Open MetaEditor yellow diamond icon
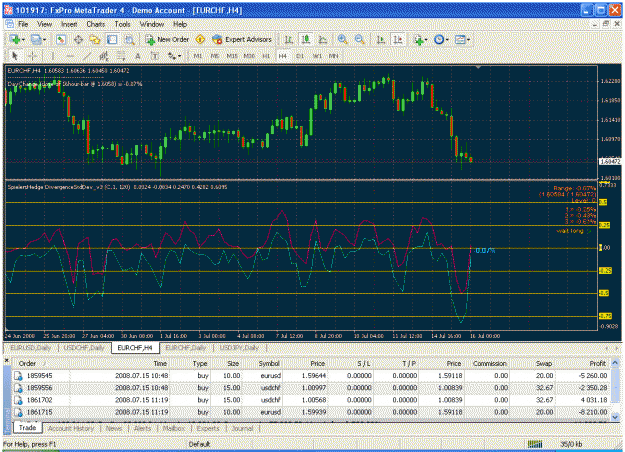Image resolution: width=625 pixels, height=452 pixels. click(200, 39)
